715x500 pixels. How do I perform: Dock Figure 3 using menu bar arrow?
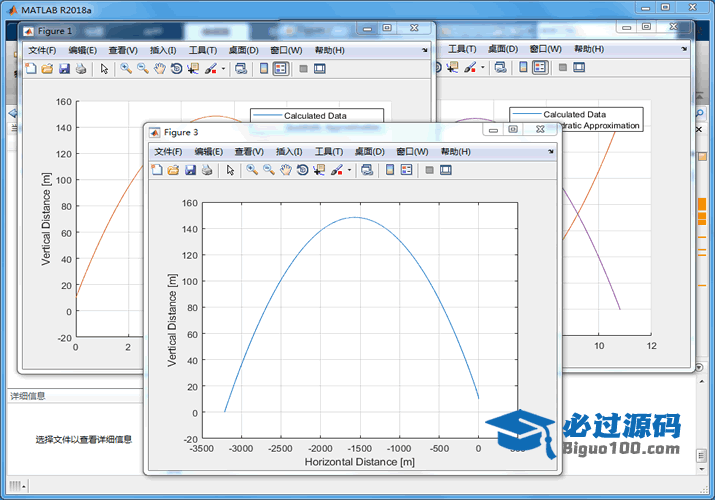click(551, 151)
